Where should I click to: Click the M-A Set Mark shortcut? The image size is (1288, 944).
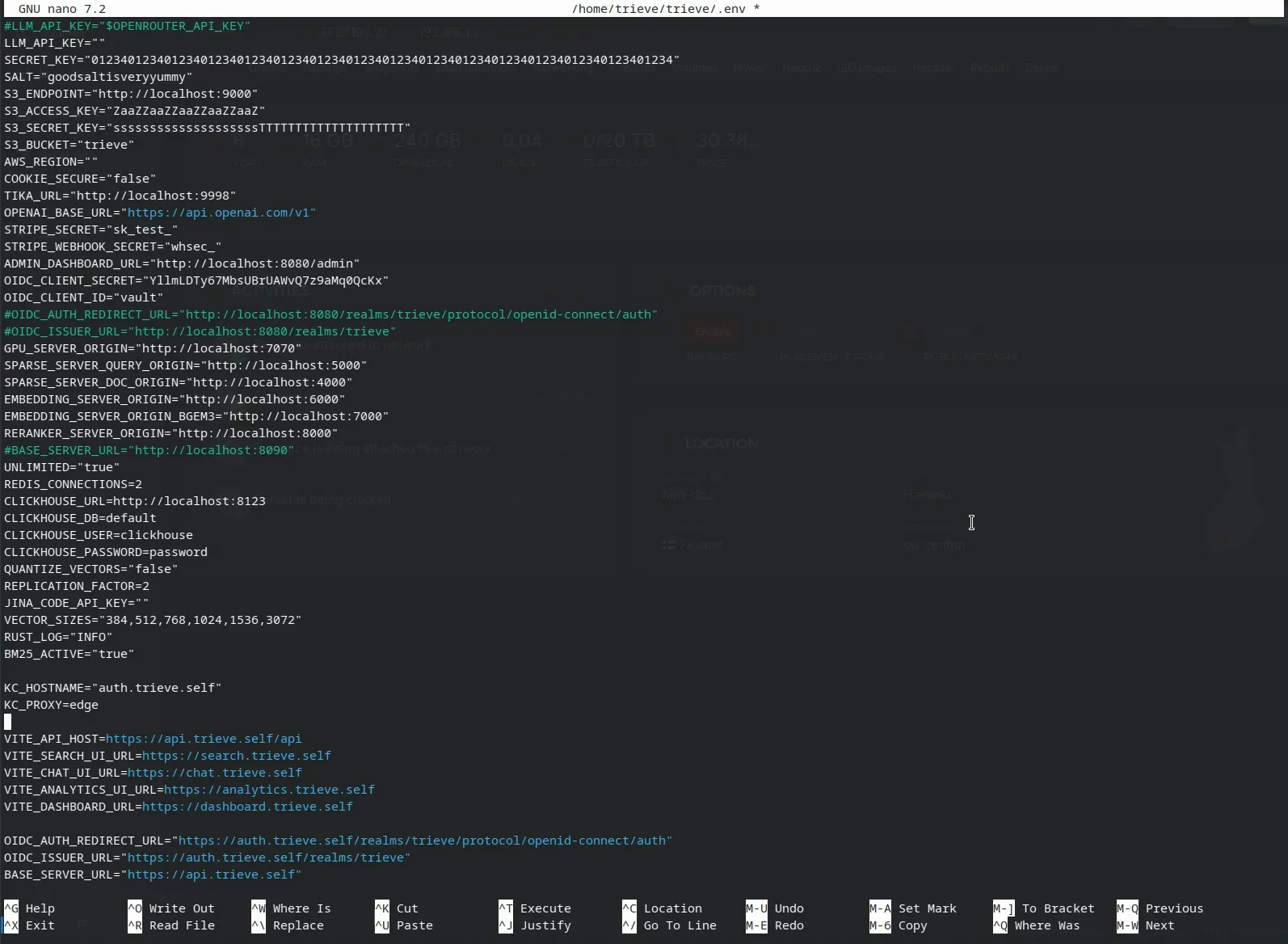pos(913,908)
